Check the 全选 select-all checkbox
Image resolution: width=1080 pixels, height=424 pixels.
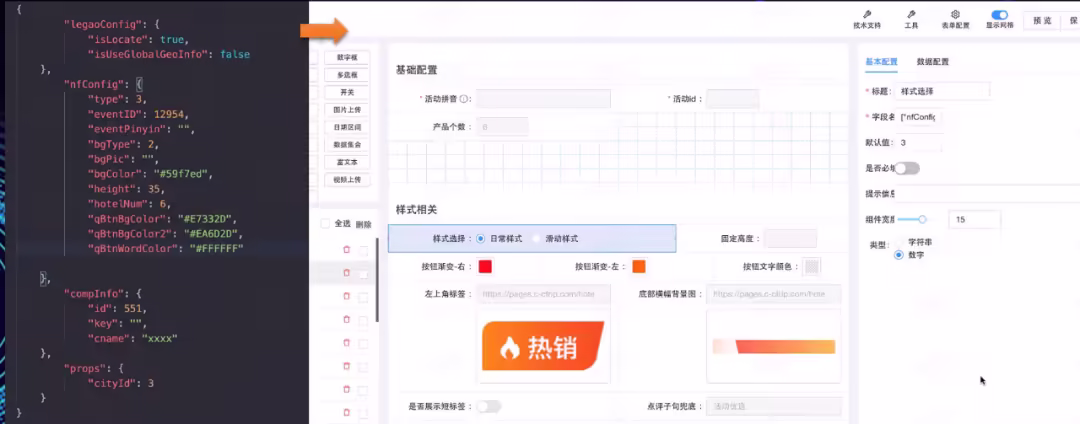tap(325, 224)
